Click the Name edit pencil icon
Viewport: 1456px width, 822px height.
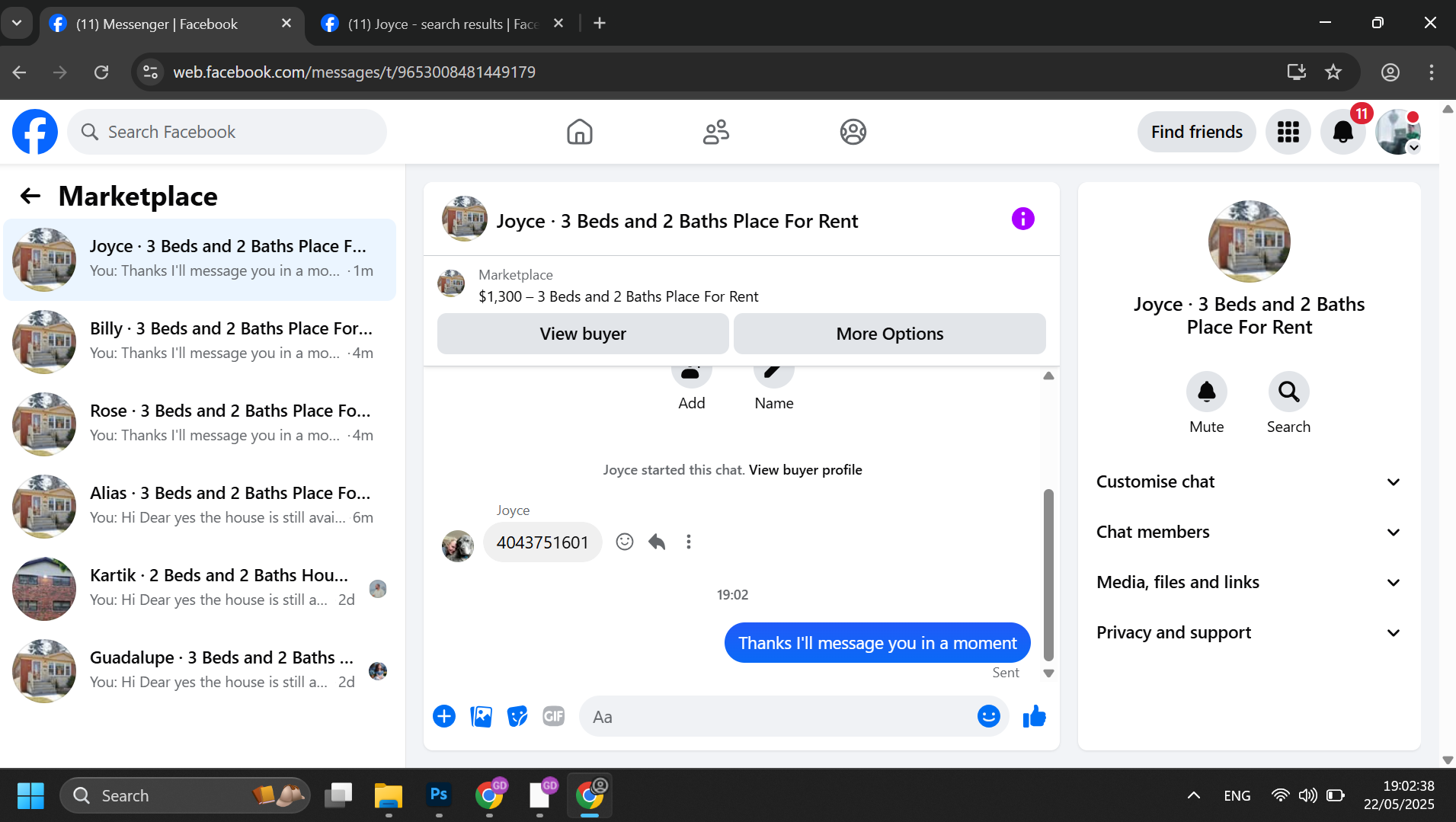[x=774, y=376]
